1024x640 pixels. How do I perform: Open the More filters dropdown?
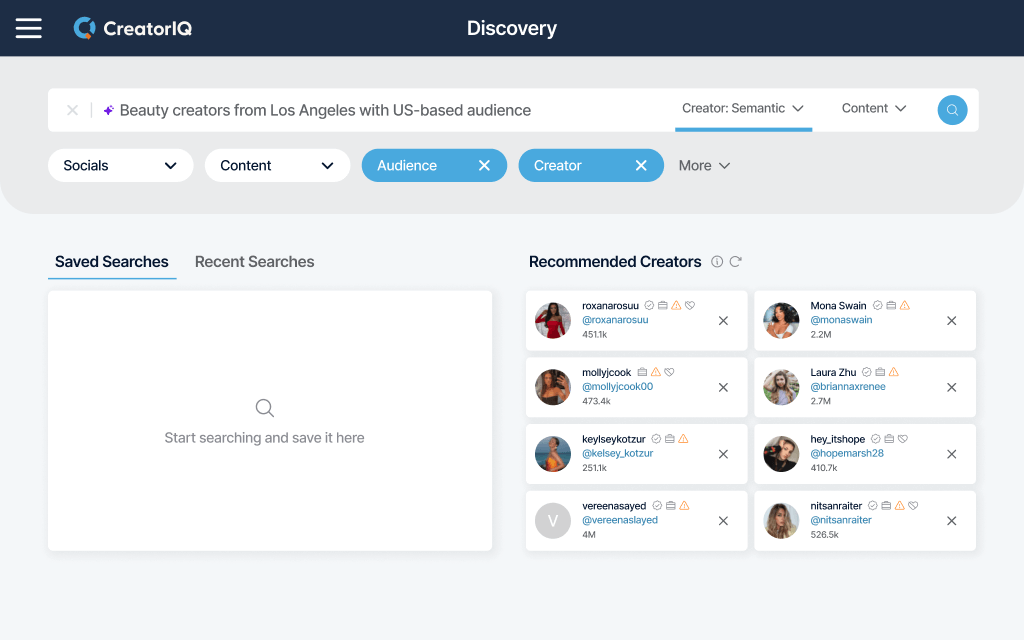(704, 165)
